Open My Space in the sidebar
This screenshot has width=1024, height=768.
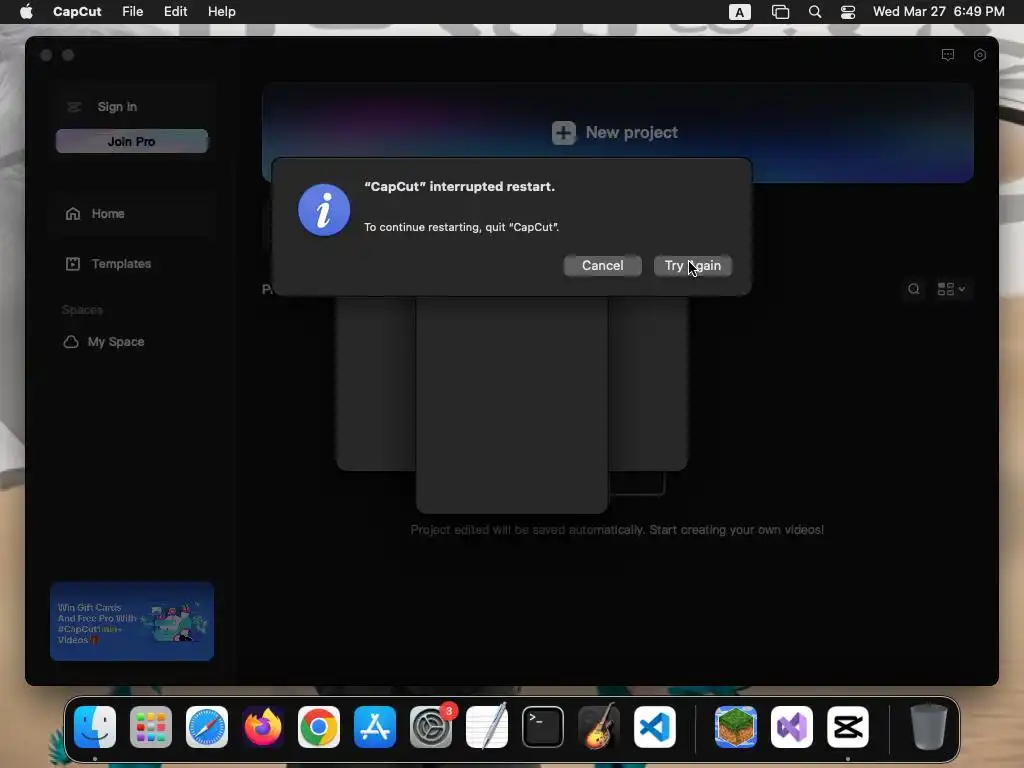pyautogui.click(x=116, y=342)
